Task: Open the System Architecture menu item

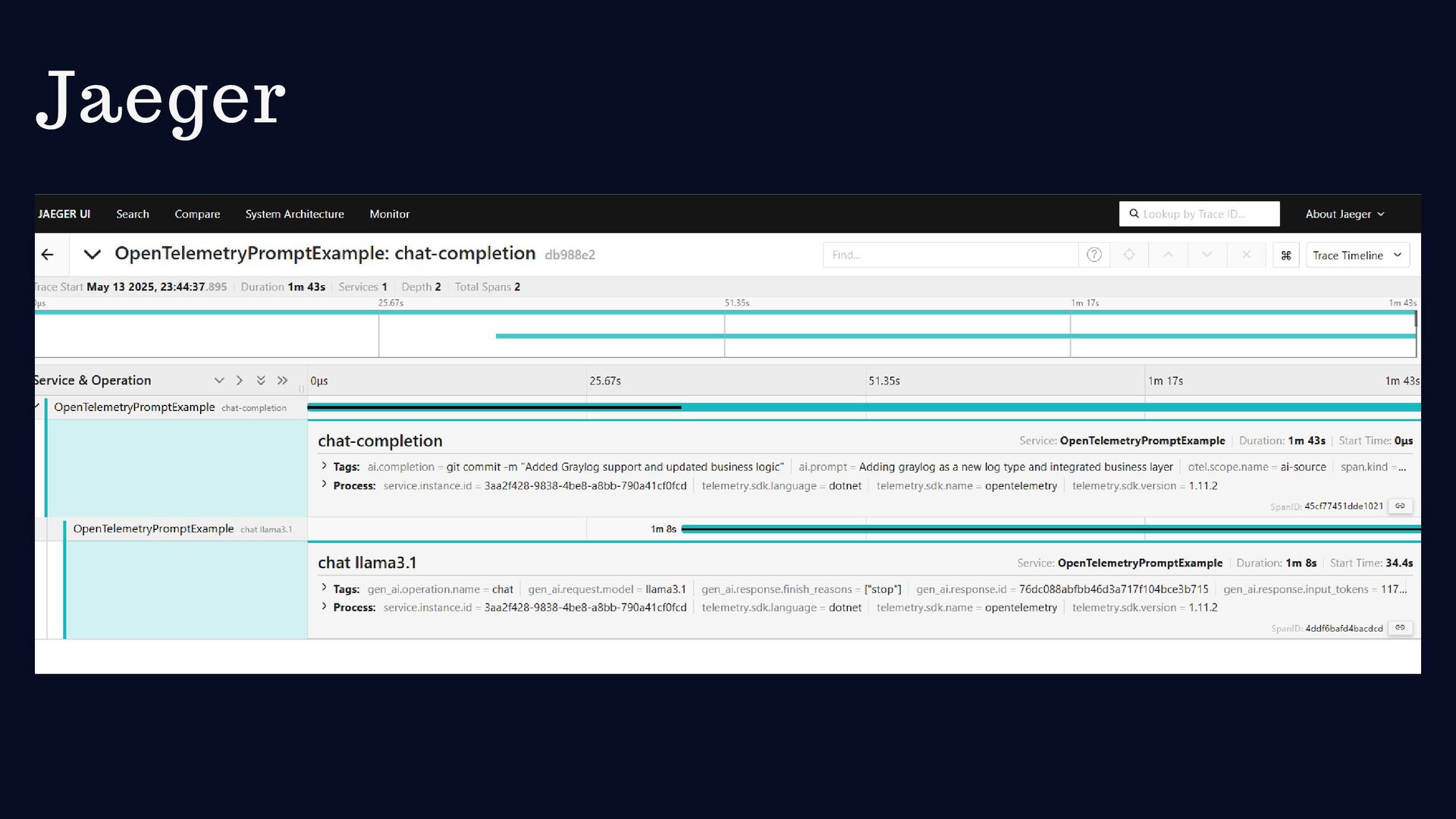Action: [294, 215]
